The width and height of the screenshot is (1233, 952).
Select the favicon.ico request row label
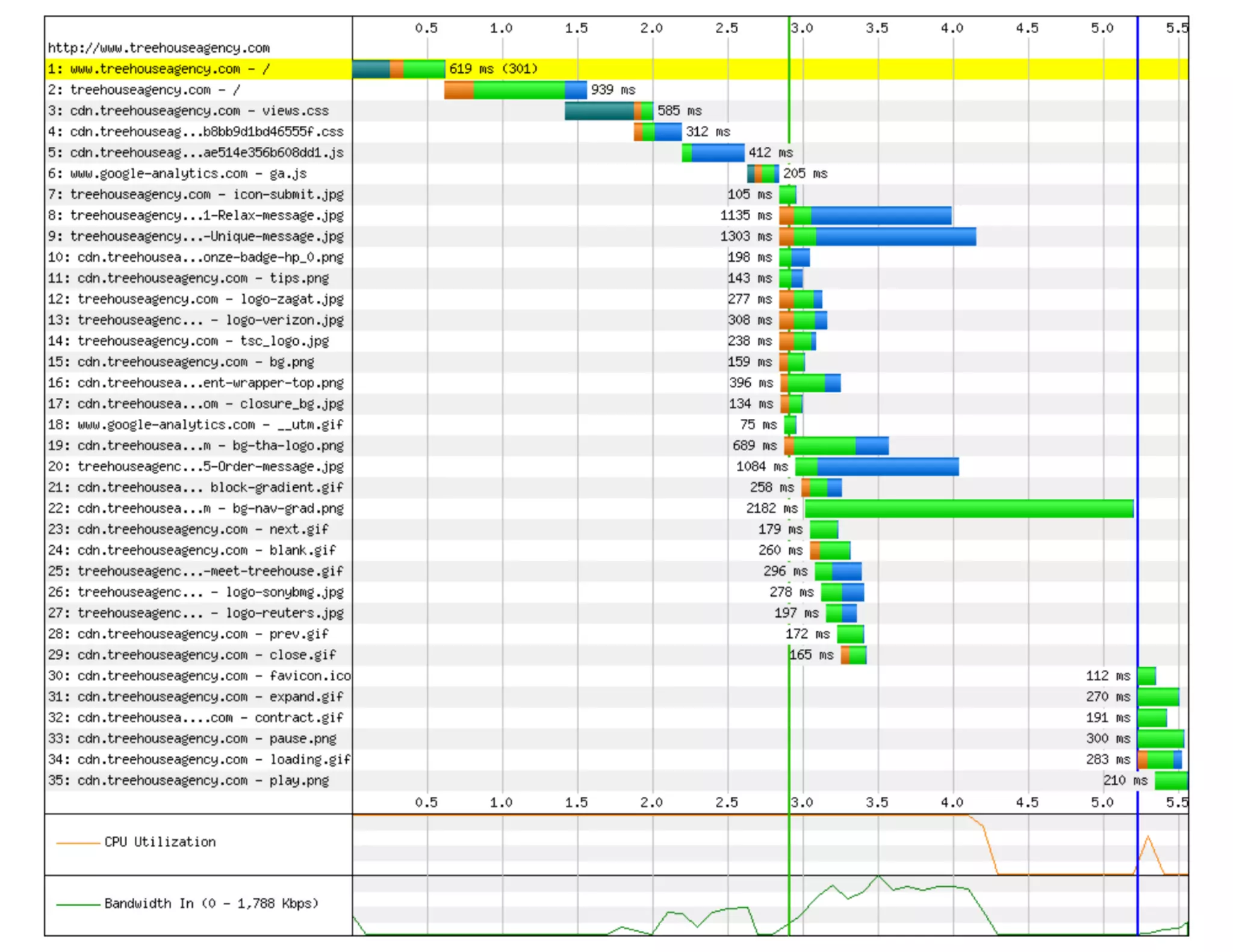click(199, 676)
